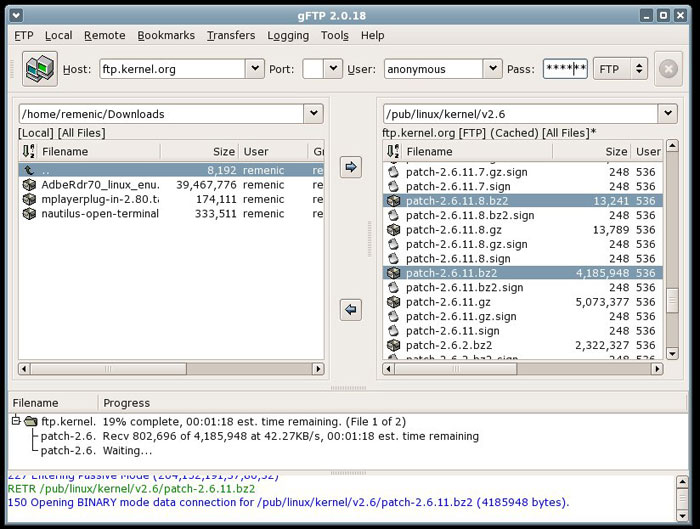The image size is (700, 529).
Task: Open the Port dropdown list
Action: [333, 69]
